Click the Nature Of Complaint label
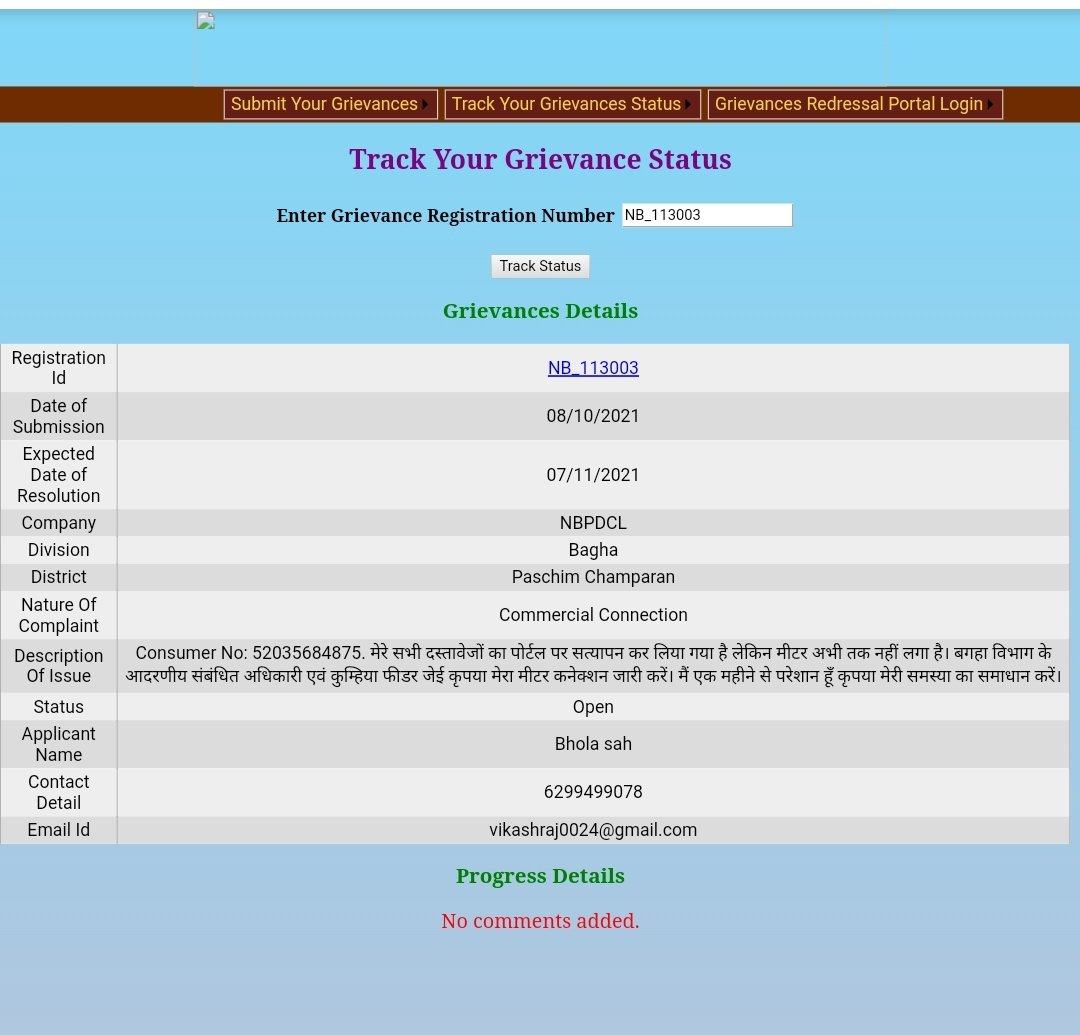Screen dimensions: 1080x1035 coord(59,615)
